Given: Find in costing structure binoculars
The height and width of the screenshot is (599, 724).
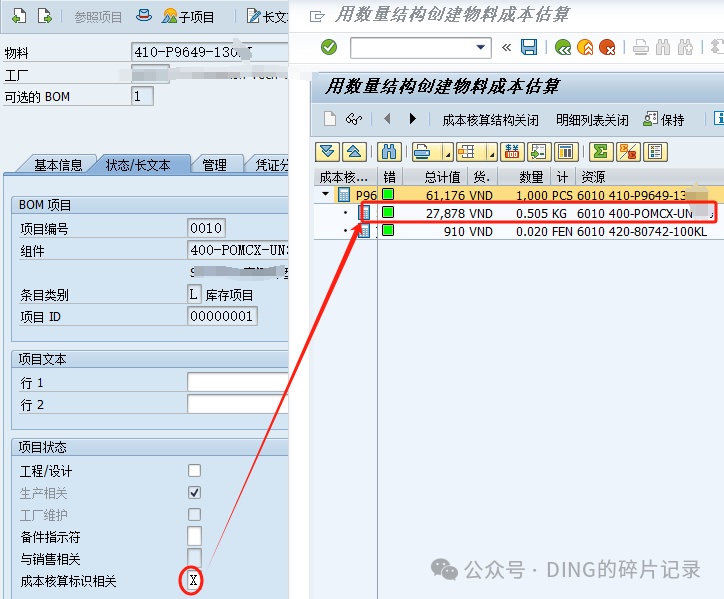Looking at the screenshot, I should click(x=389, y=151).
